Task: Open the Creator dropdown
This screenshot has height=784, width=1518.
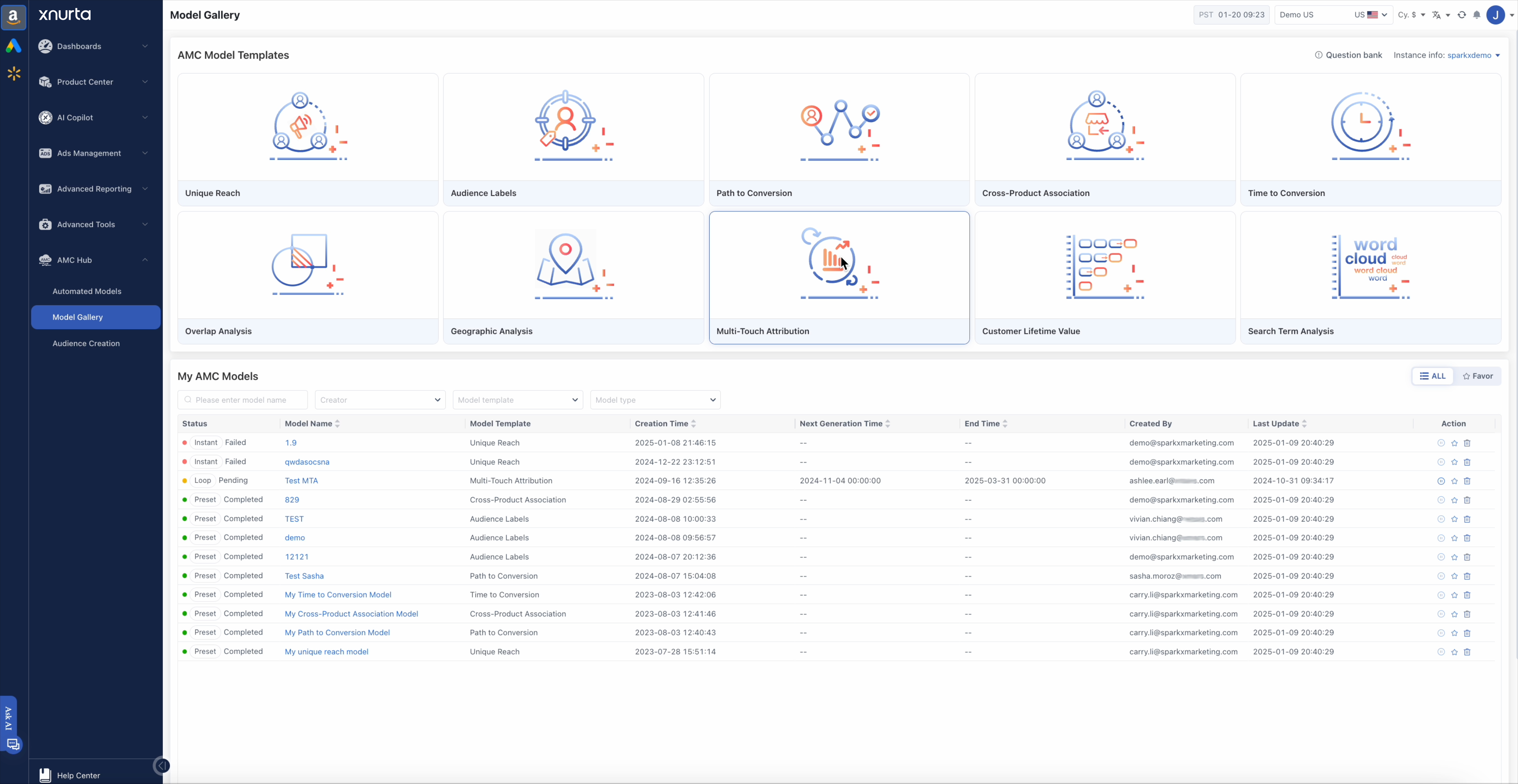Action: pos(379,400)
